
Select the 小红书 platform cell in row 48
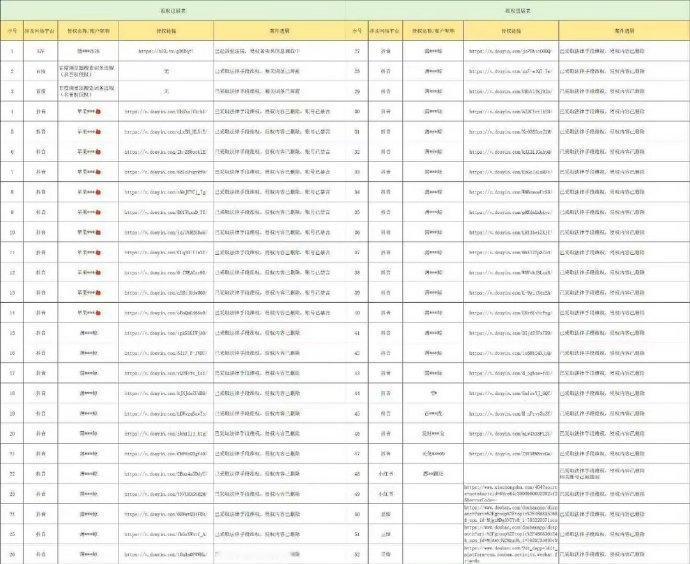[385, 474]
